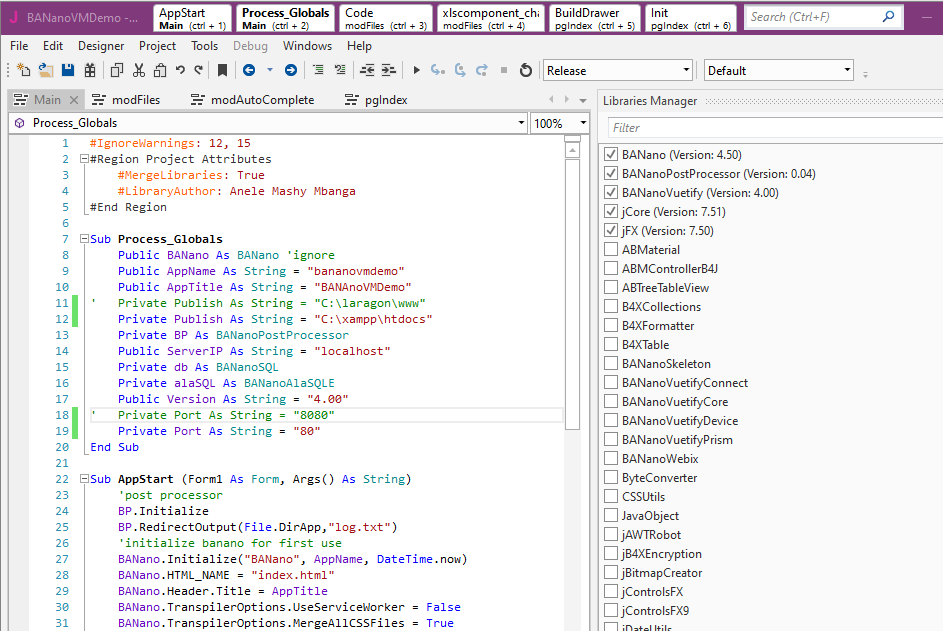The height and width of the screenshot is (631, 943).
Task: Click the Undo arrow icon
Action: [180, 70]
